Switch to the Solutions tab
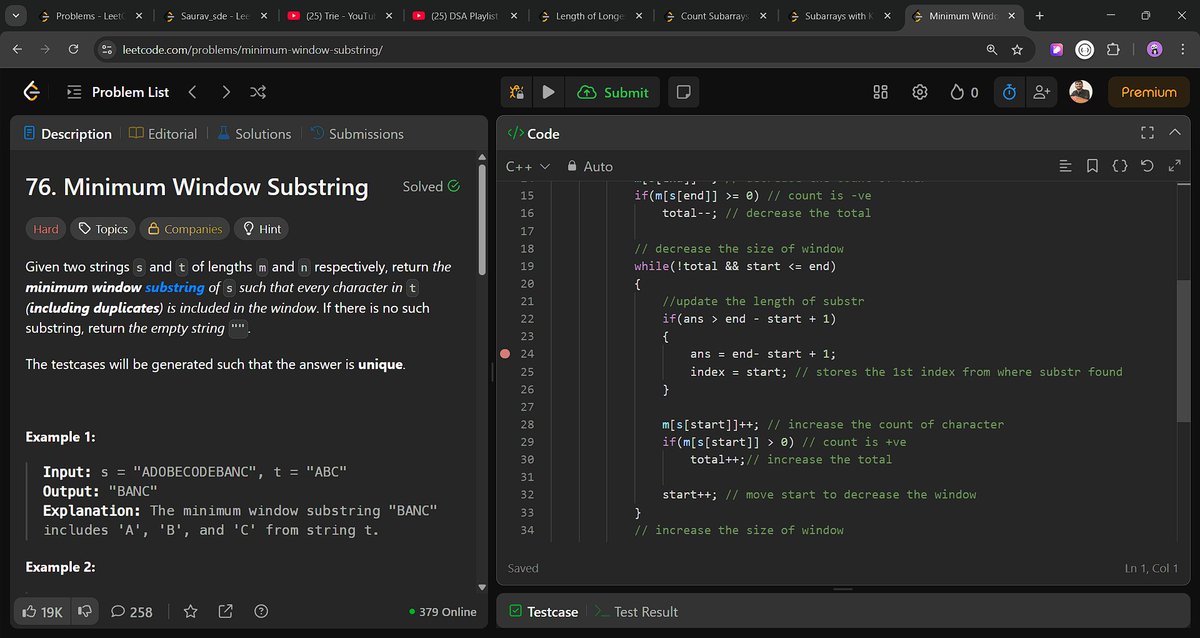This screenshot has width=1200, height=638. tap(254, 133)
